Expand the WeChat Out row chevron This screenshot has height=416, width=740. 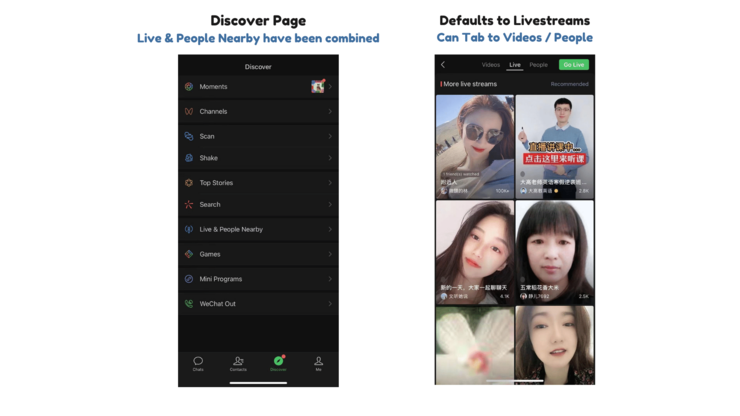click(330, 304)
